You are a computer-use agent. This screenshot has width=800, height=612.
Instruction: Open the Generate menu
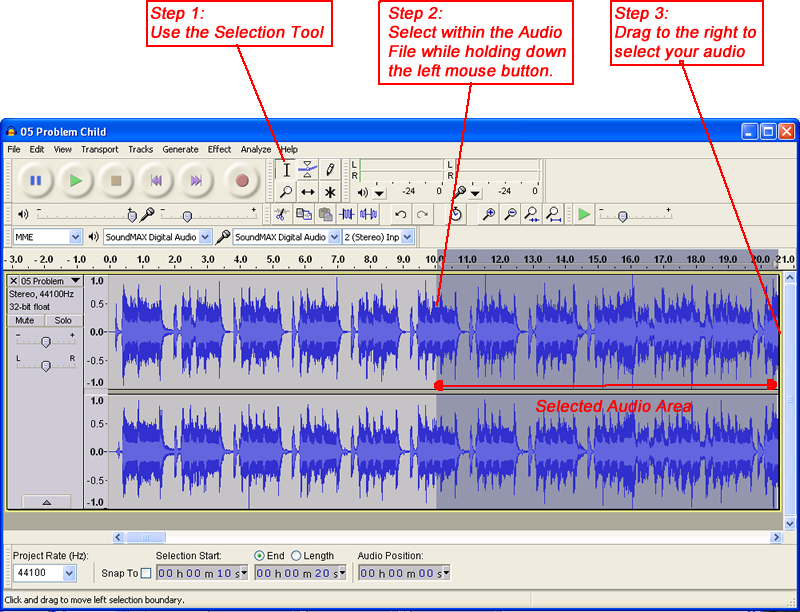tap(180, 149)
